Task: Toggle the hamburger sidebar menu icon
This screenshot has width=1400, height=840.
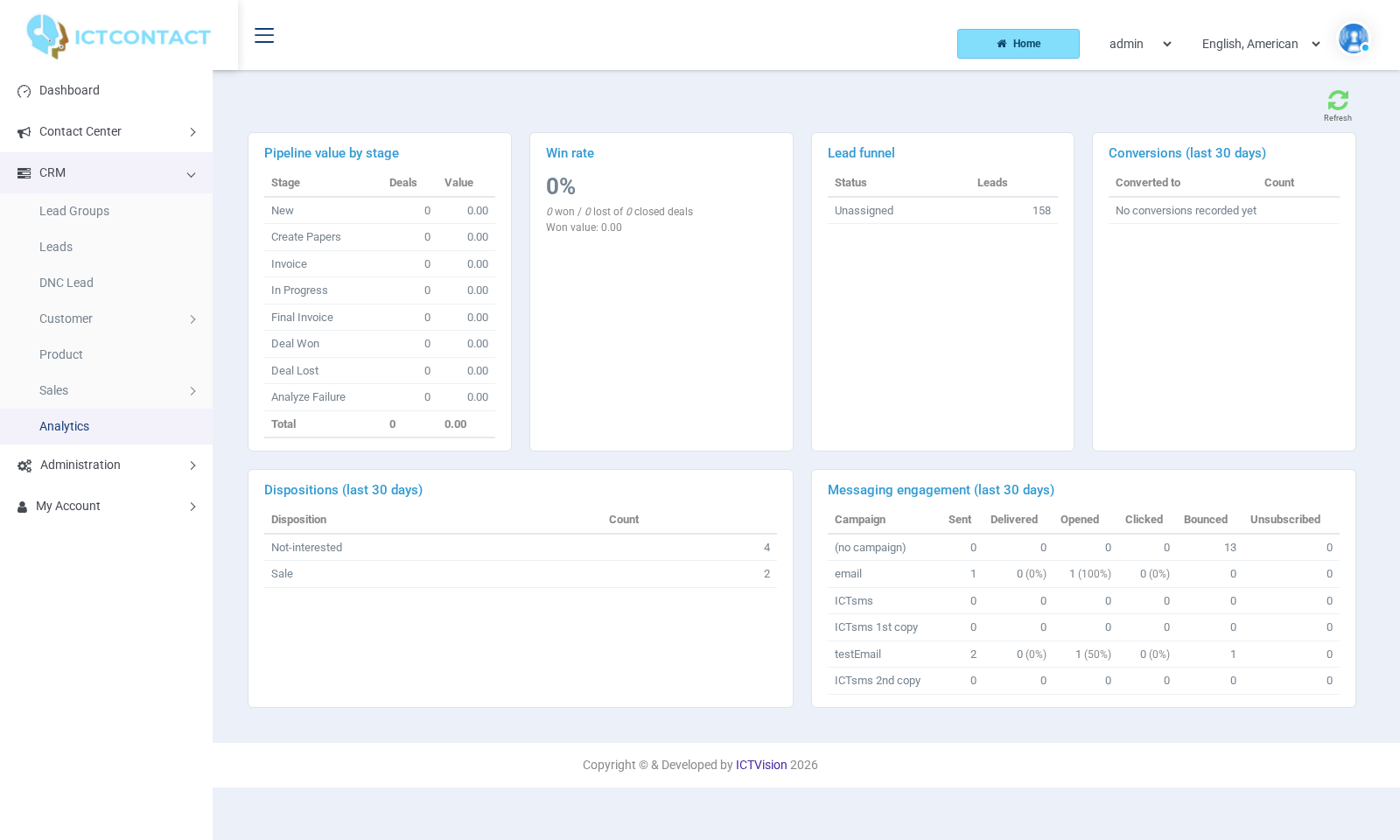Action: coord(264,35)
